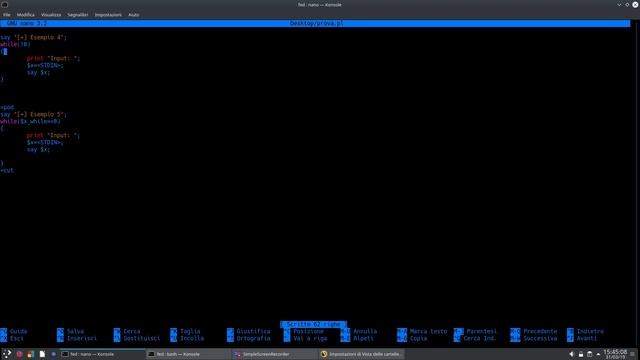The width and height of the screenshot is (640, 360).
Task: Click the orange pinned app icon in taskbar
Action: 31,354
